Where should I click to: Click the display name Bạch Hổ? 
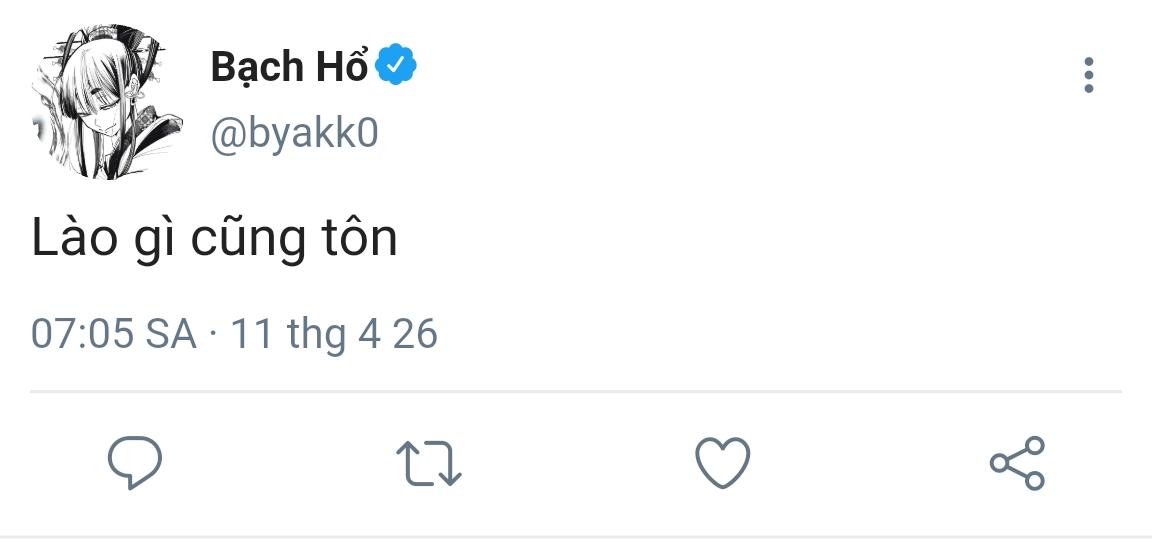[x=289, y=66]
